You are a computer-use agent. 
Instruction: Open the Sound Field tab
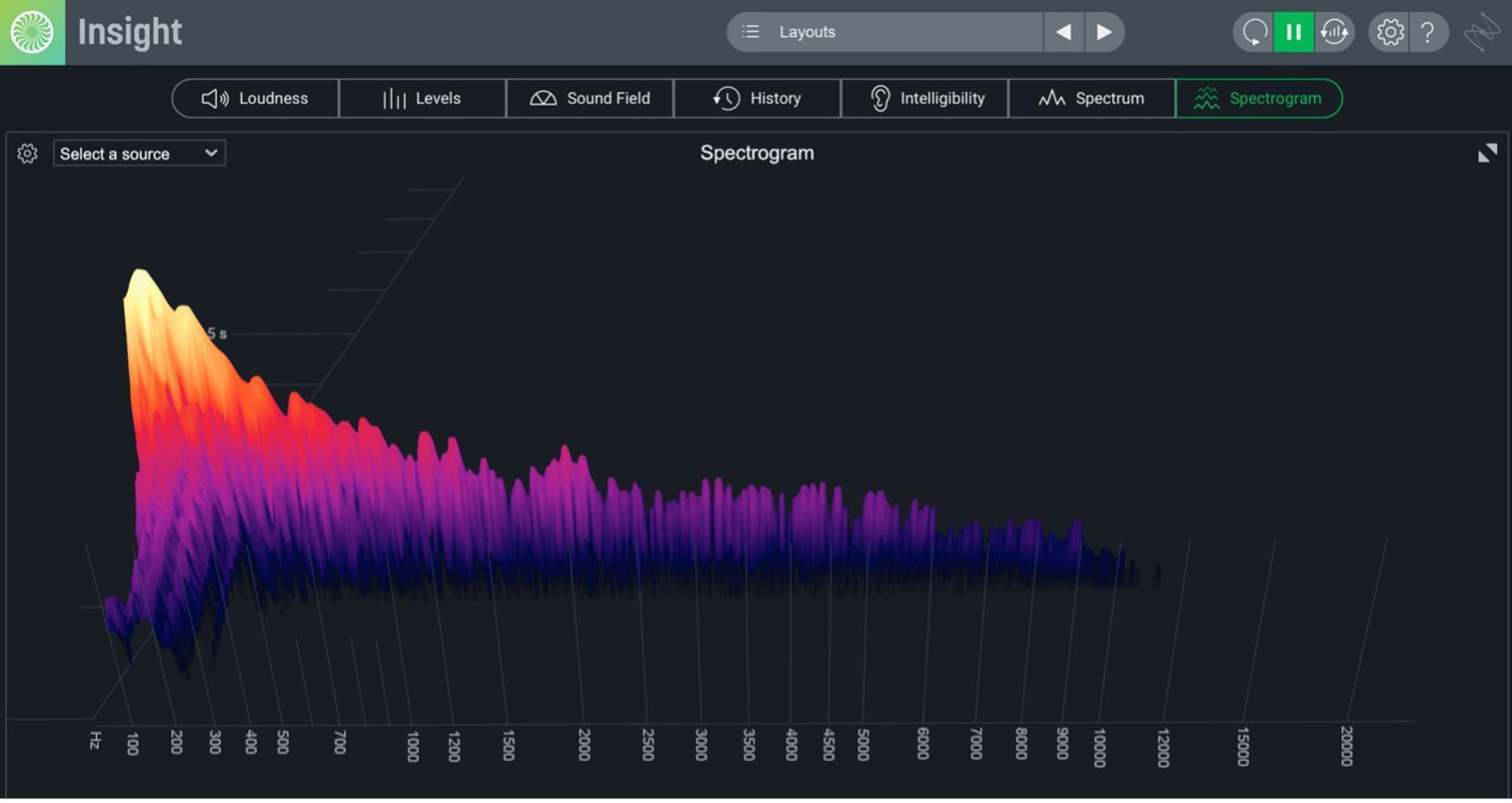pos(590,98)
